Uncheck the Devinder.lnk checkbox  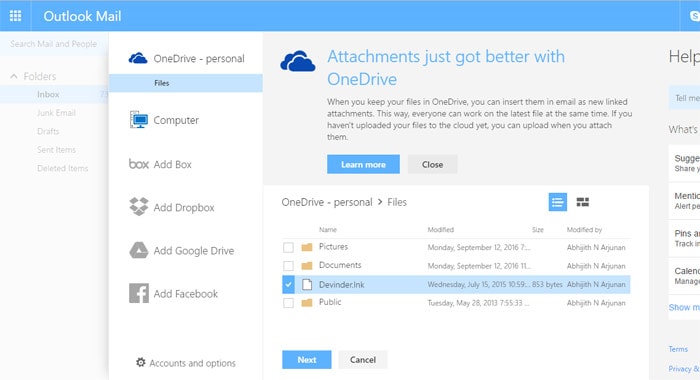tap(288, 284)
